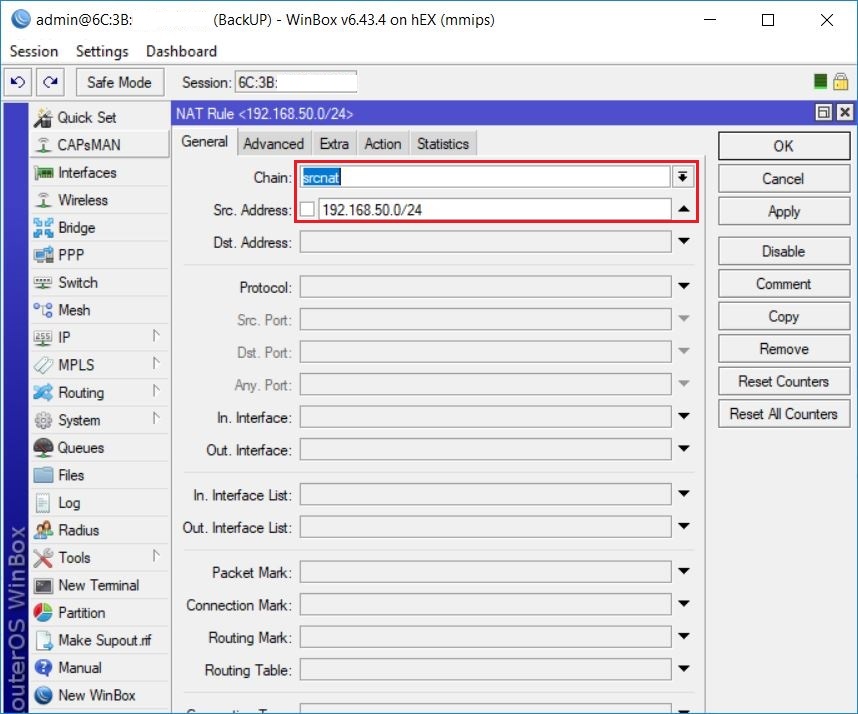Click the Reset Counters button
This screenshot has width=858, height=714.
coord(784,381)
